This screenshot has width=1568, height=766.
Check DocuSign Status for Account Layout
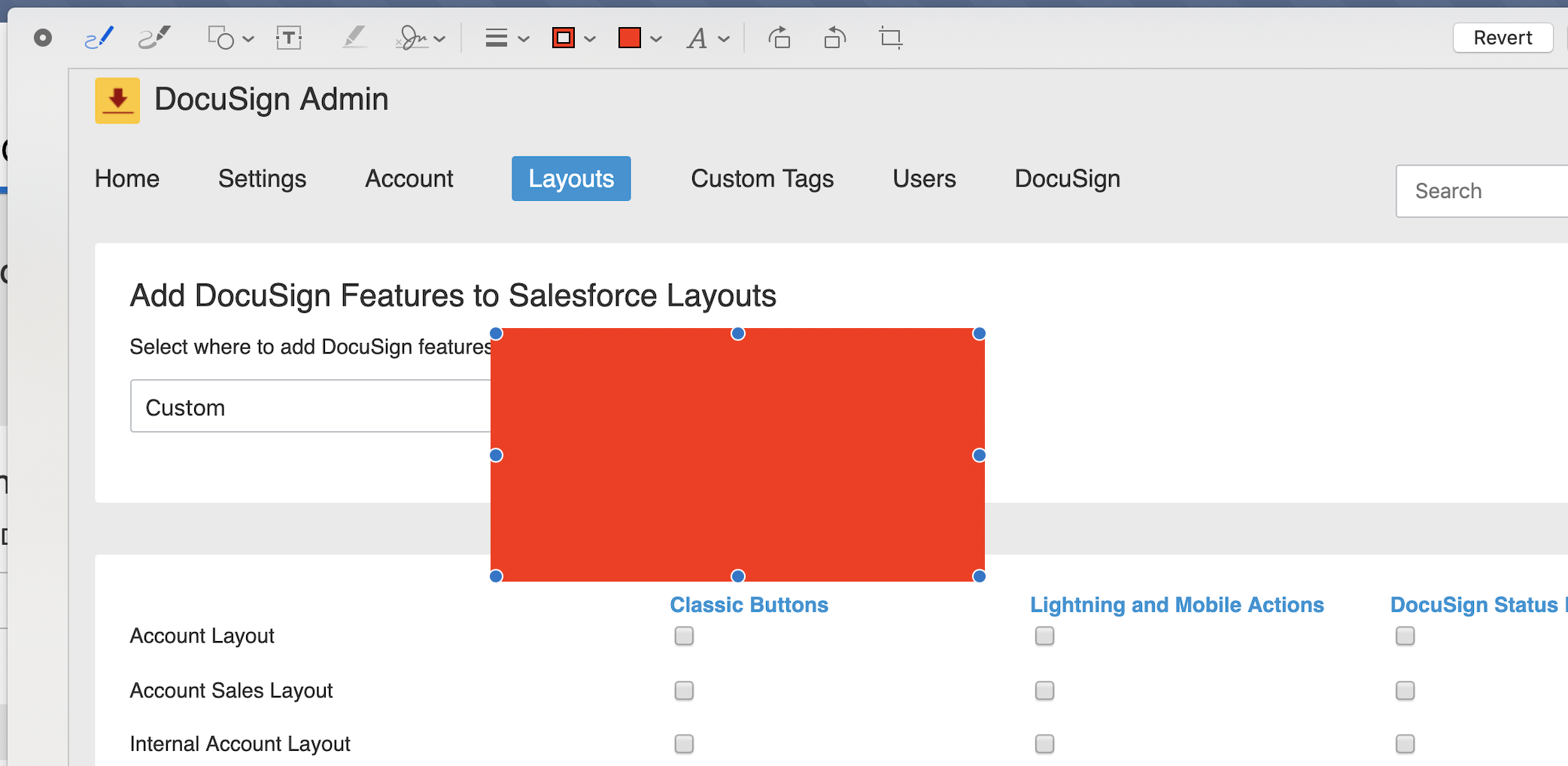[1405, 636]
